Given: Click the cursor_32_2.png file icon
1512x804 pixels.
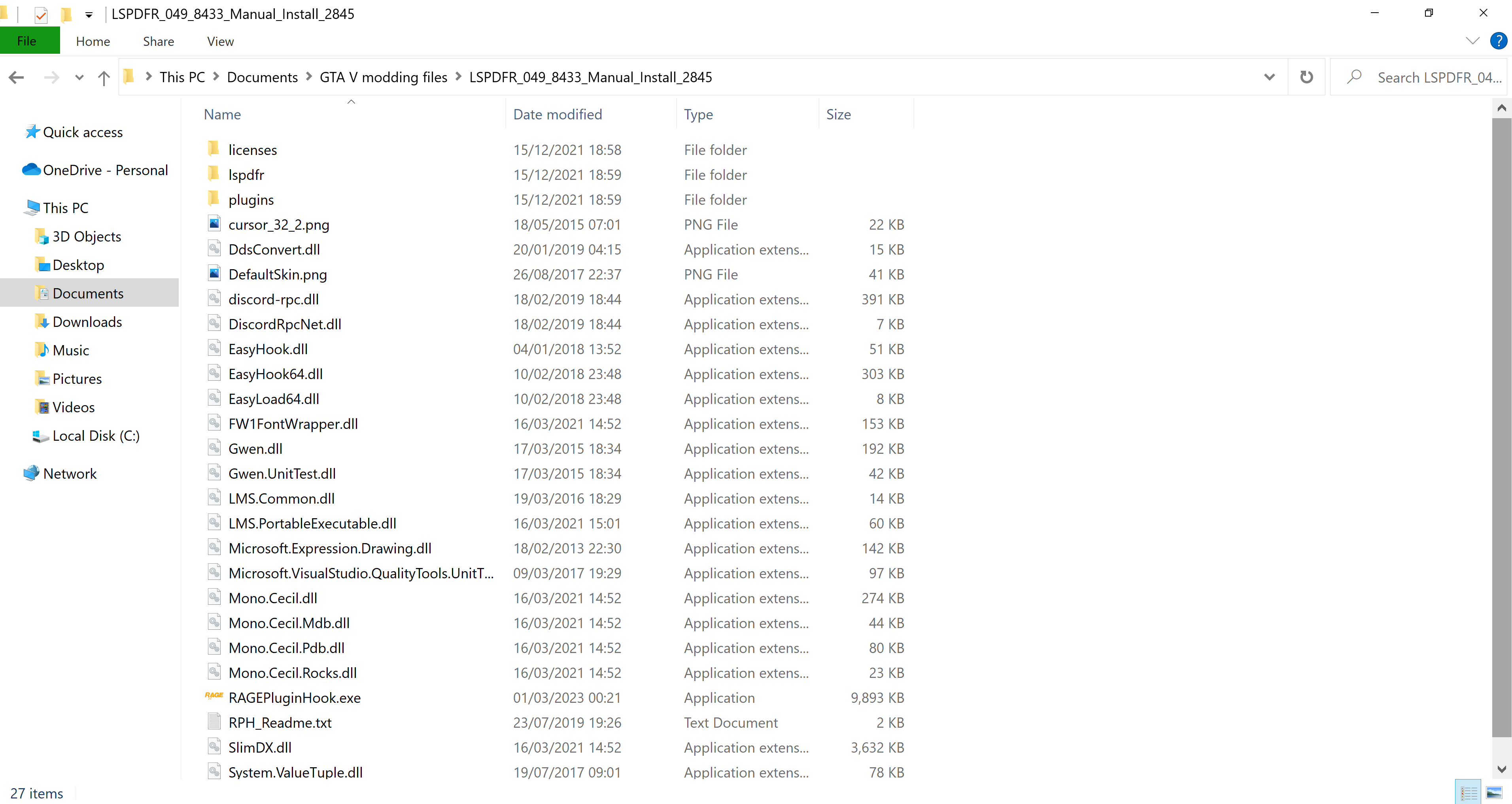Looking at the screenshot, I should (214, 224).
